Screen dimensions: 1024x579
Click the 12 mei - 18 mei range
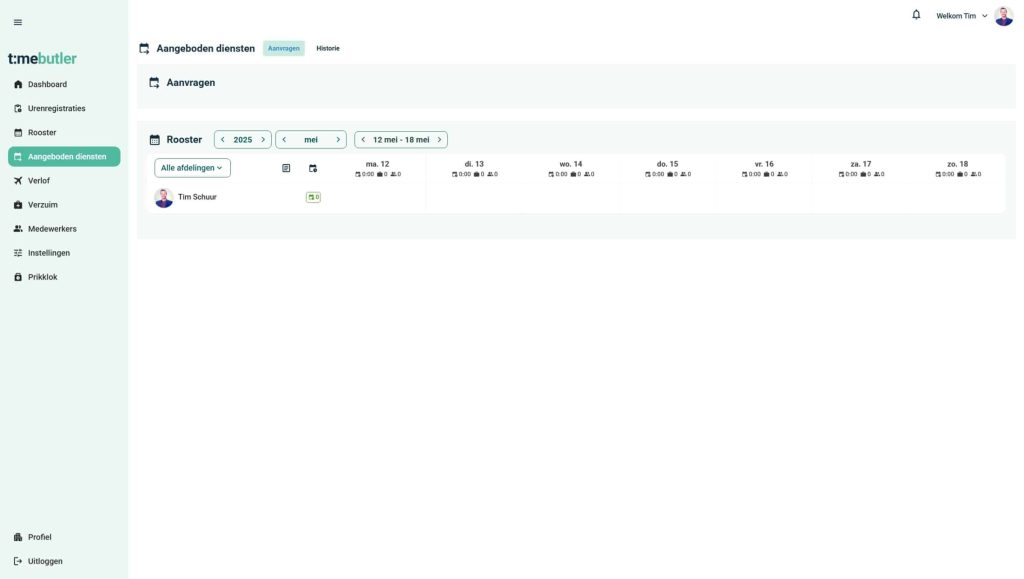[401, 140]
